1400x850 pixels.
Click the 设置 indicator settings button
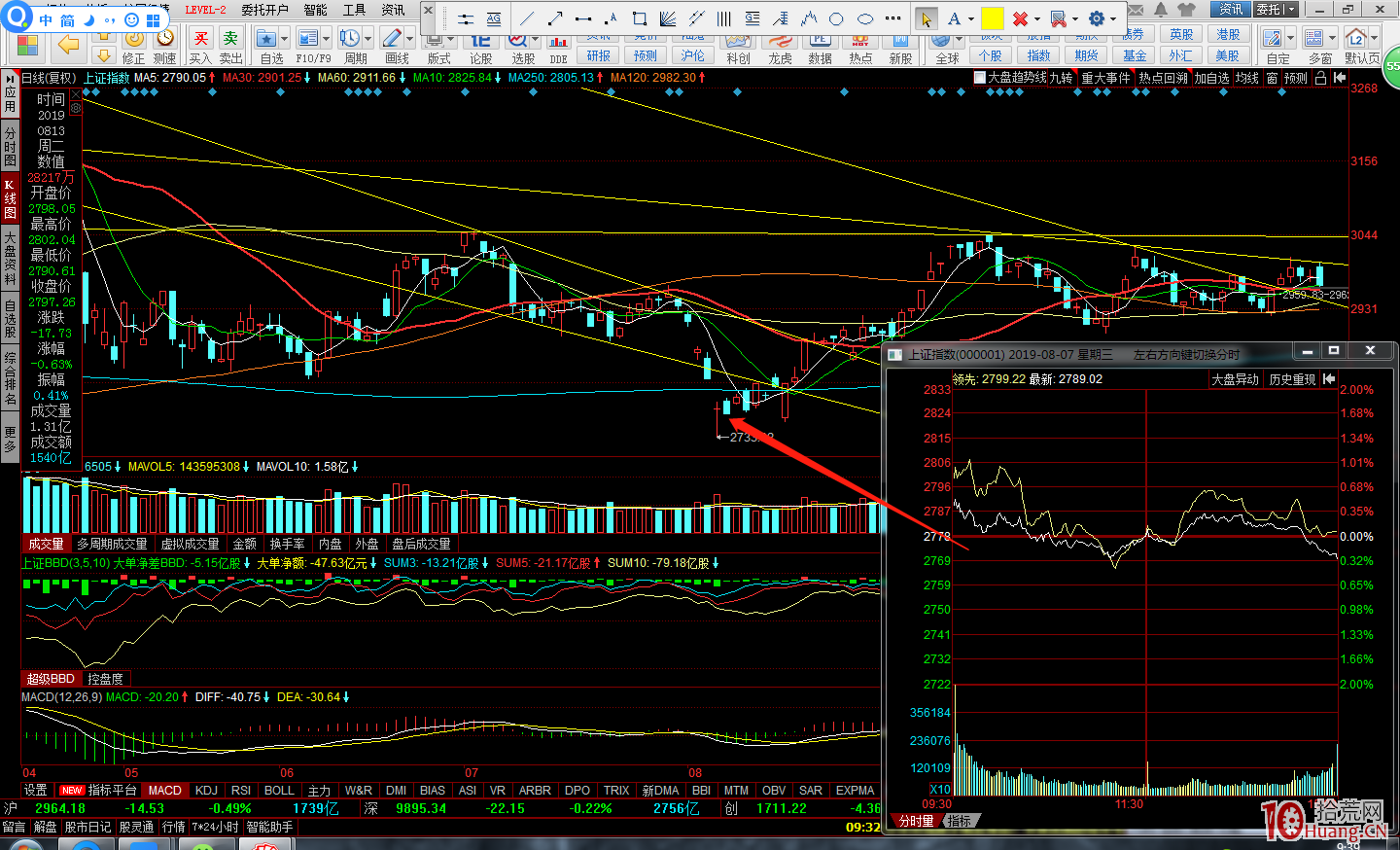click(36, 791)
